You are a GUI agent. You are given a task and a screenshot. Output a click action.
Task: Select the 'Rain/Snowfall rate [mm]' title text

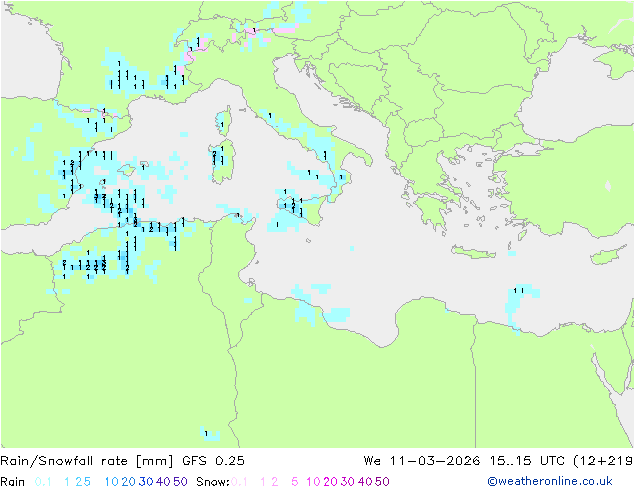pyautogui.click(x=87, y=461)
